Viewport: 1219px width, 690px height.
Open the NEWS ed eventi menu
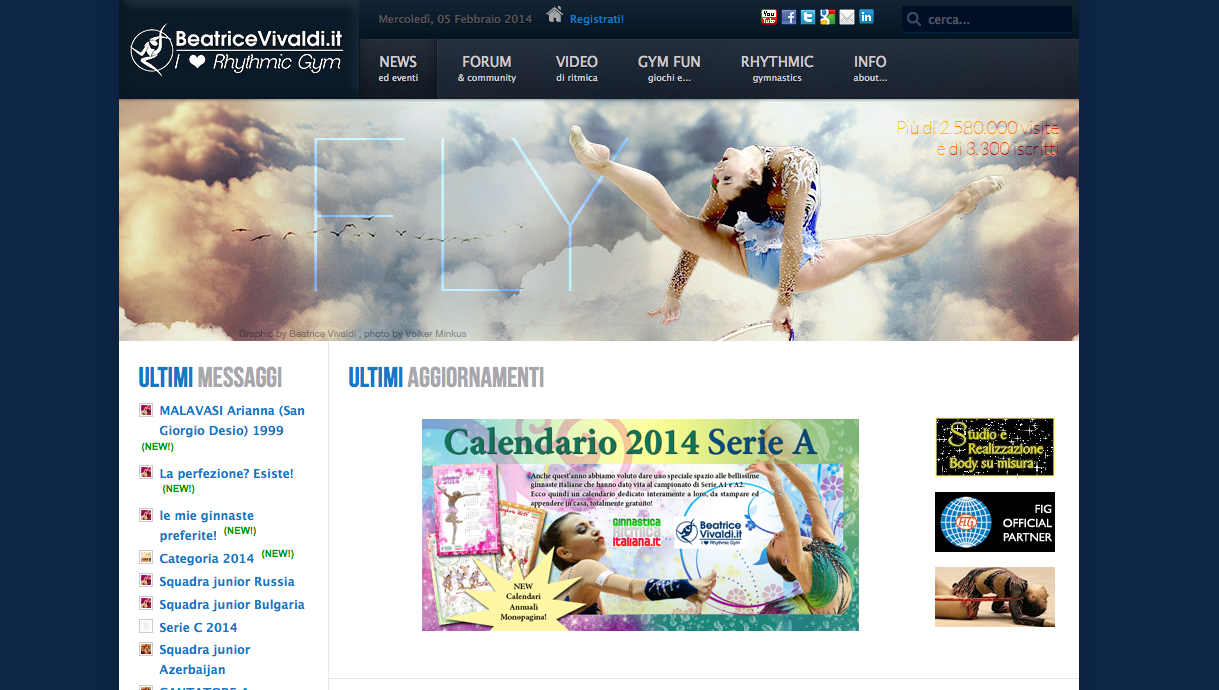pyautogui.click(x=398, y=69)
